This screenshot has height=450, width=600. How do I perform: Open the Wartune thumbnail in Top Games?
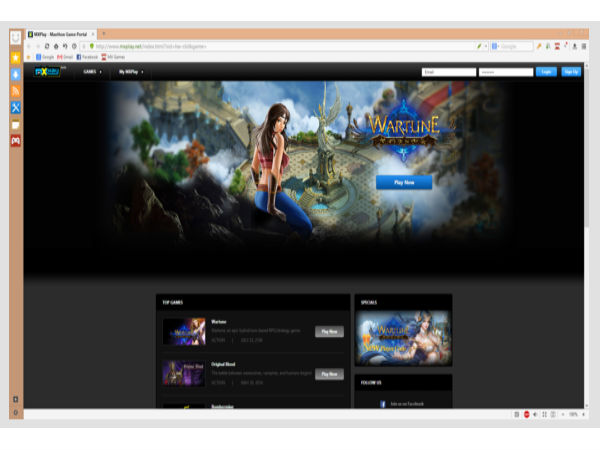click(x=184, y=332)
